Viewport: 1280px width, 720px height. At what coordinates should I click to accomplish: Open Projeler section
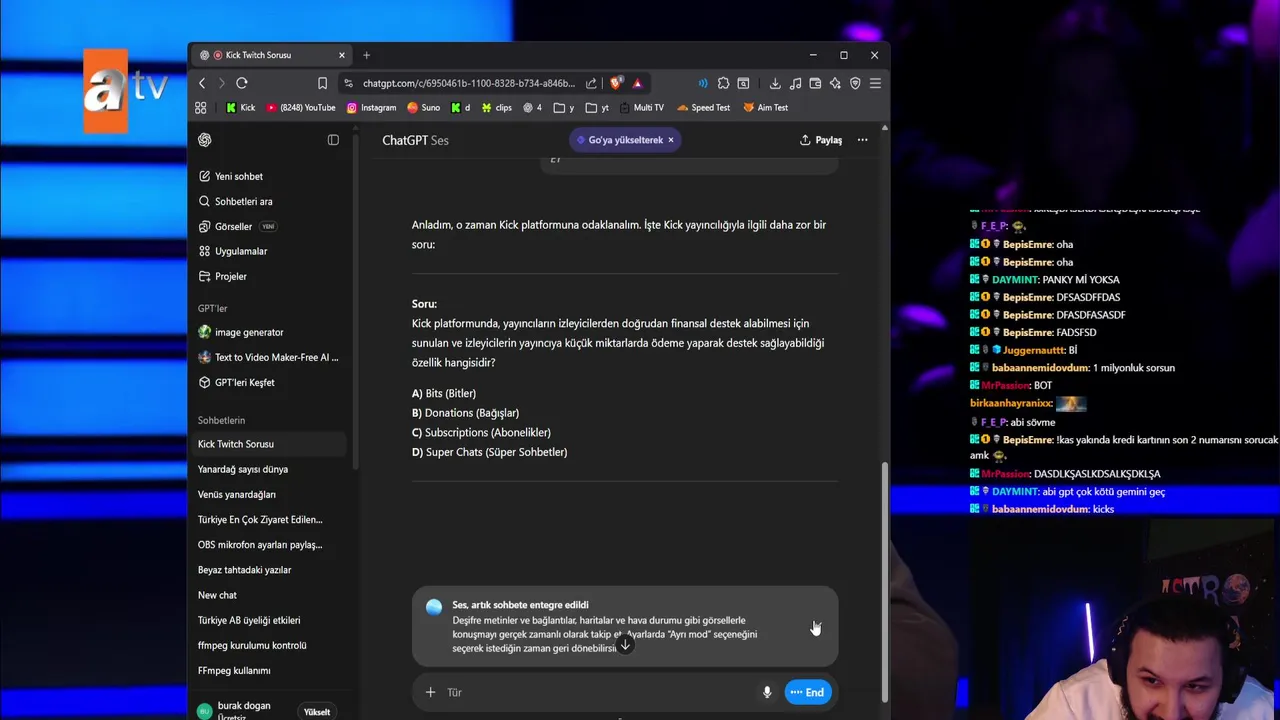pos(271,276)
